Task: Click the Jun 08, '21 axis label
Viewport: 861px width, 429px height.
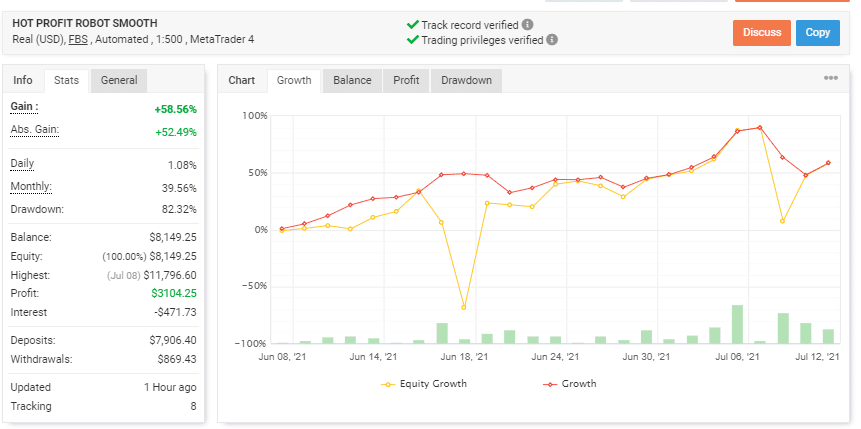Action: pyautogui.click(x=282, y=356)
